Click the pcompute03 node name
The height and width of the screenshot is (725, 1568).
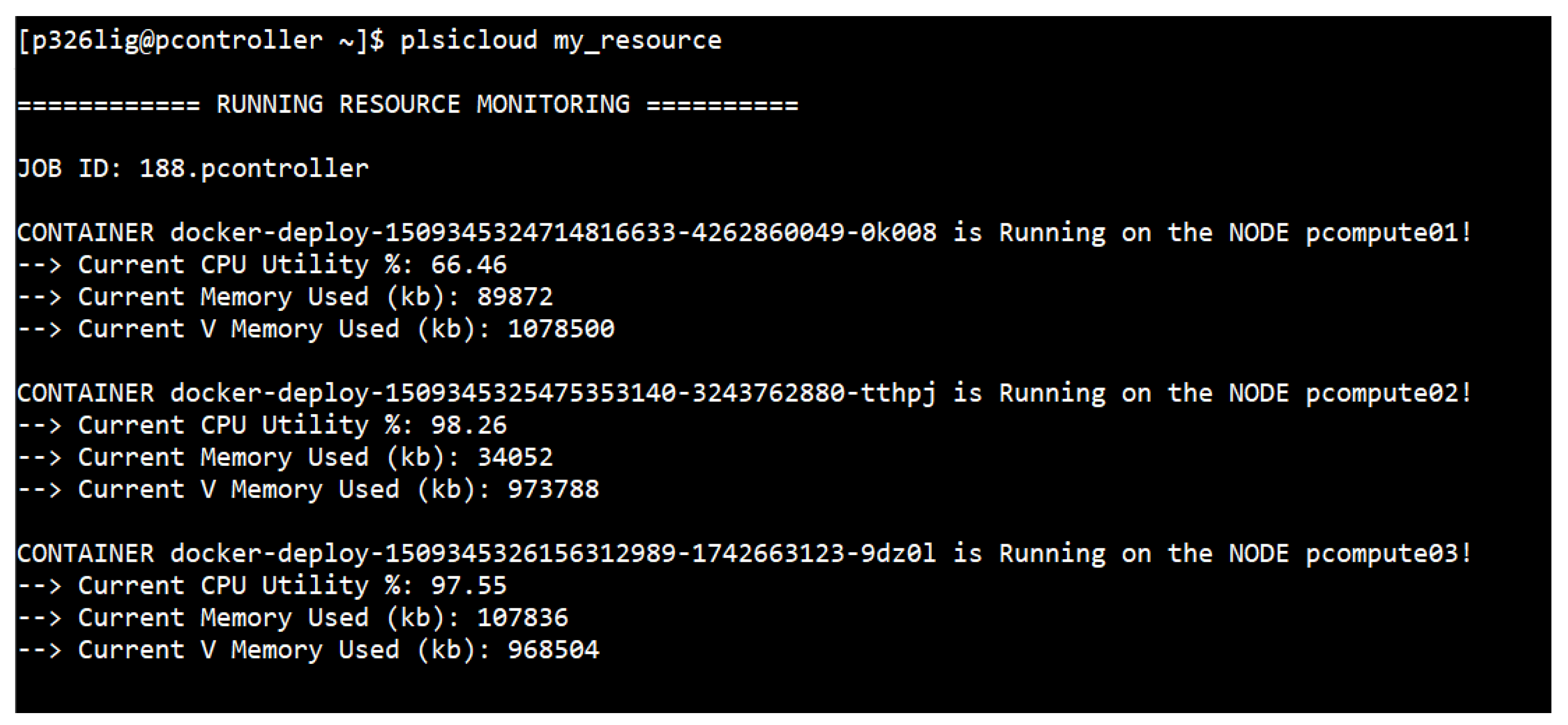coord(1382,554)
